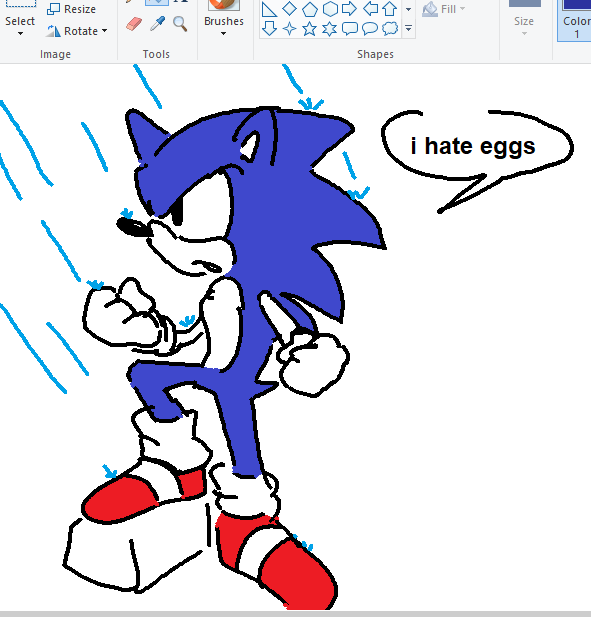Screen dimensions: 591x617
Task: Choose the hexagon shape
Action: coord(330,9)
